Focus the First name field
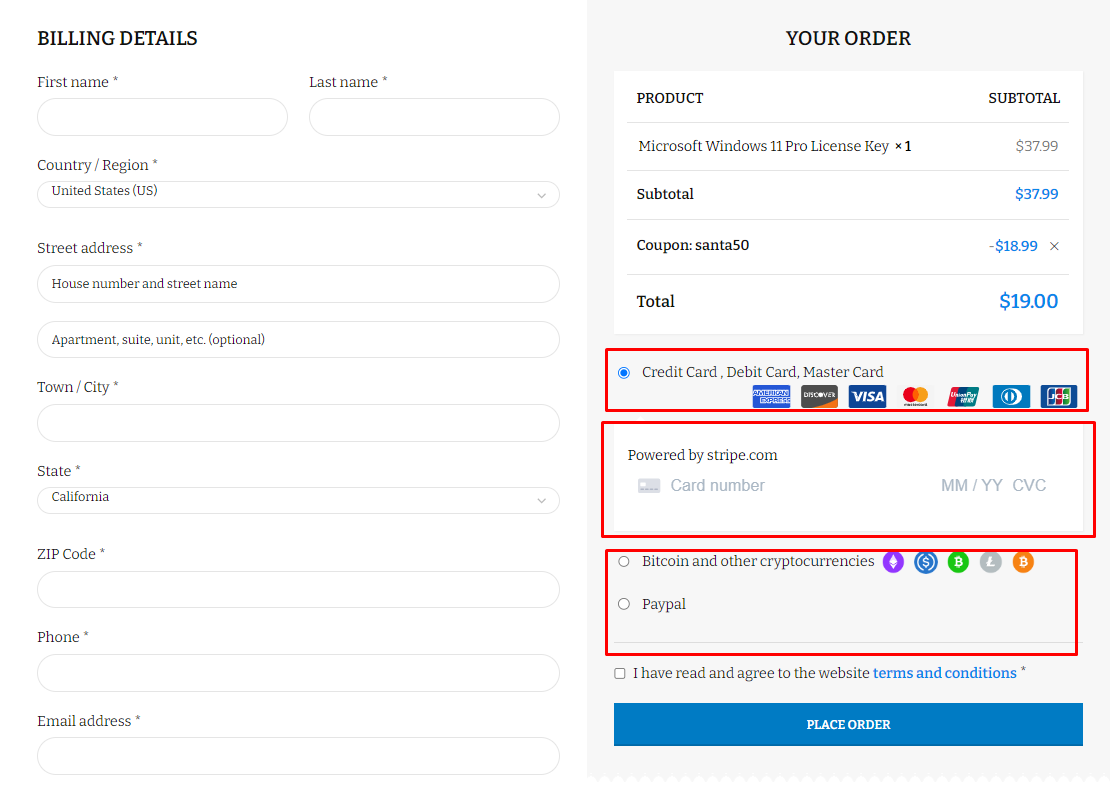This screenshot has height=796, width=1114. 162,117
